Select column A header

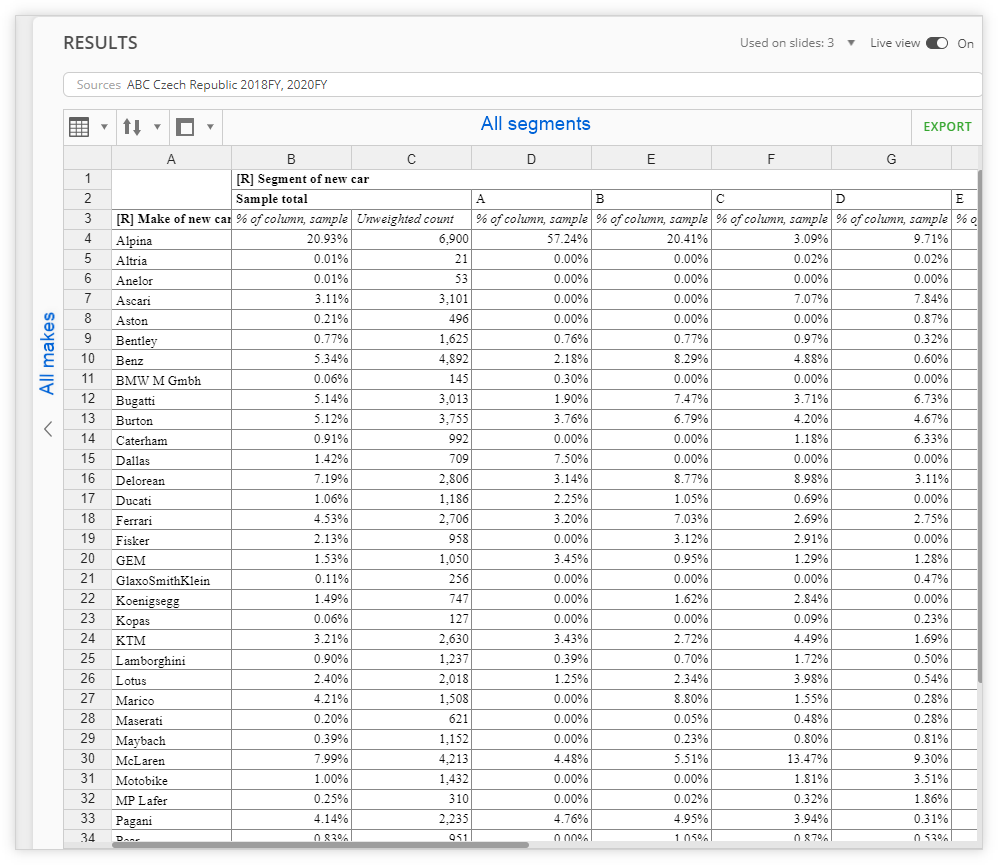coord(171,159)
